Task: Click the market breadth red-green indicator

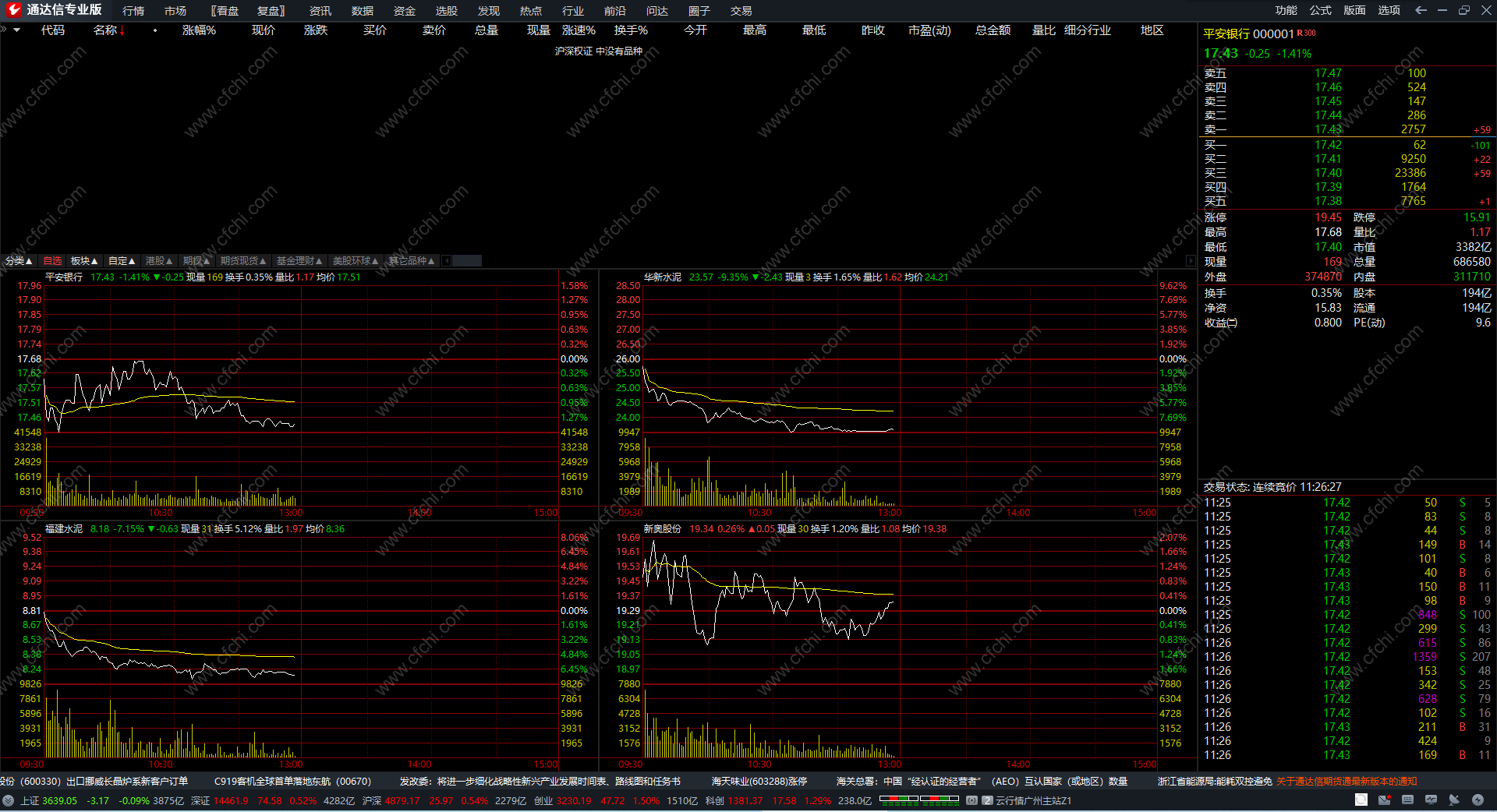Action: [918, 800]
